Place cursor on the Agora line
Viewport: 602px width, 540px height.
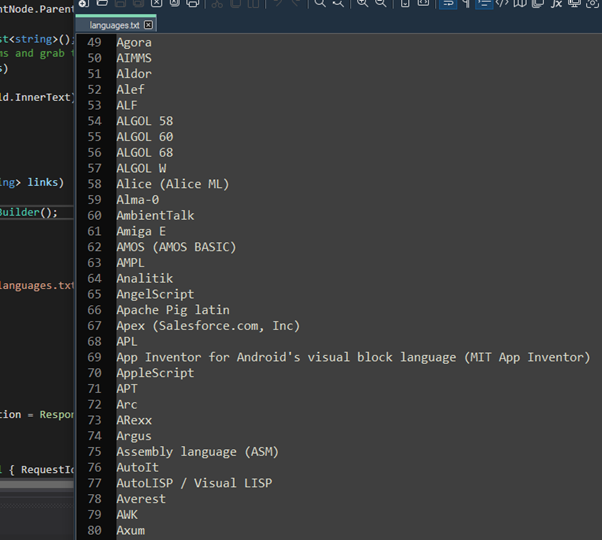pos(134,42)
